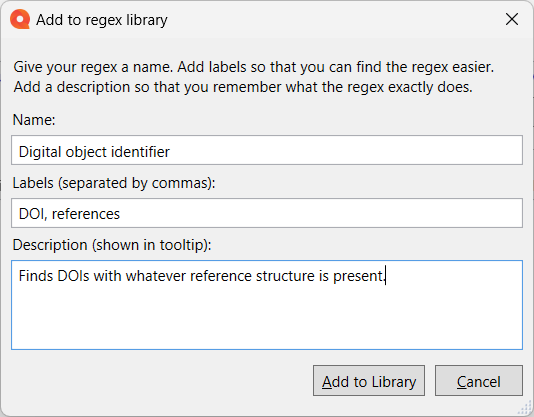Focus the Labels input field
This screenshot has width=534, height=417.
pos(267,213)
